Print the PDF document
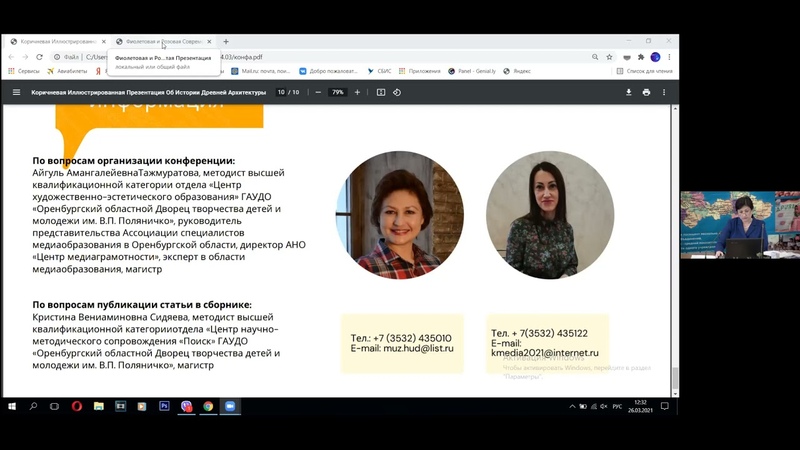The width and height of the screenshot is (800, 450). tap(646, 92)
